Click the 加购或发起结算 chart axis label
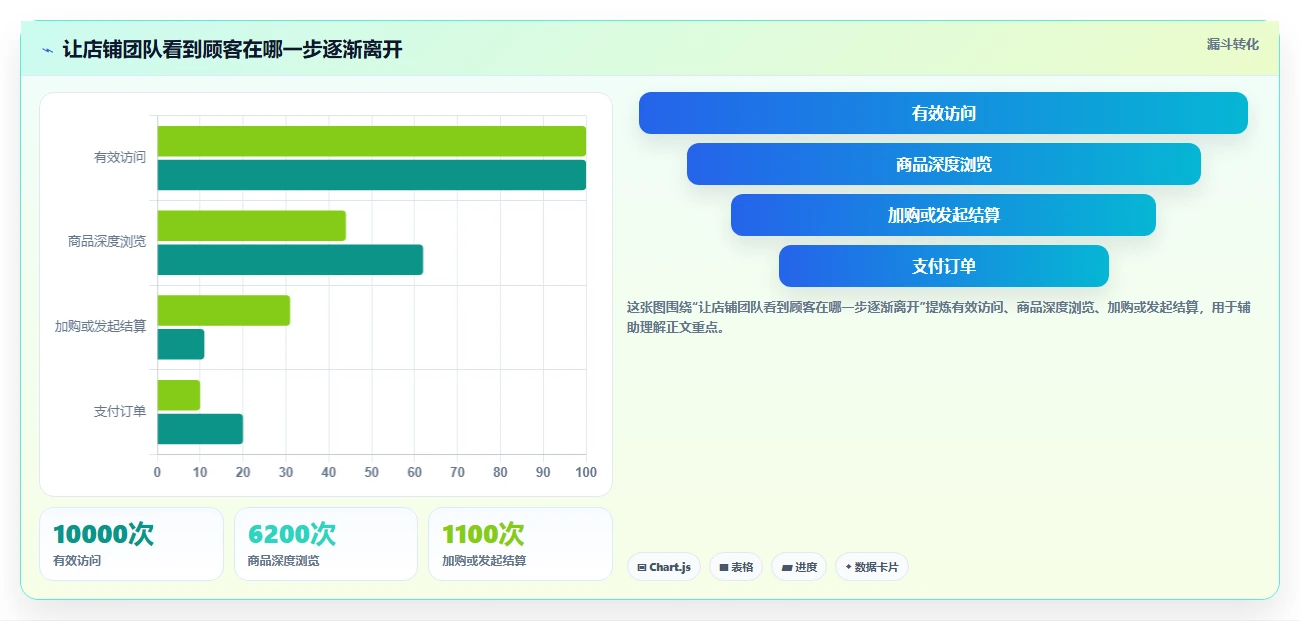Screen dimensions: 1300x621 pos(100,326)
